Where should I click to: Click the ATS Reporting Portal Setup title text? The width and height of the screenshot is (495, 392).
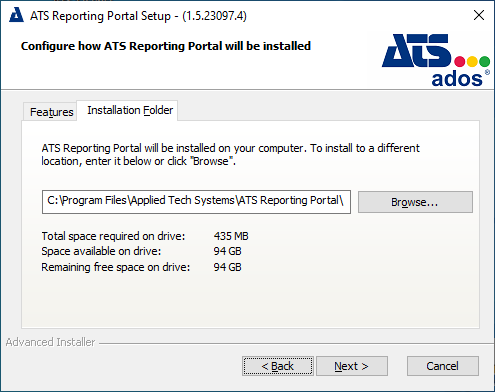[138, 16]
